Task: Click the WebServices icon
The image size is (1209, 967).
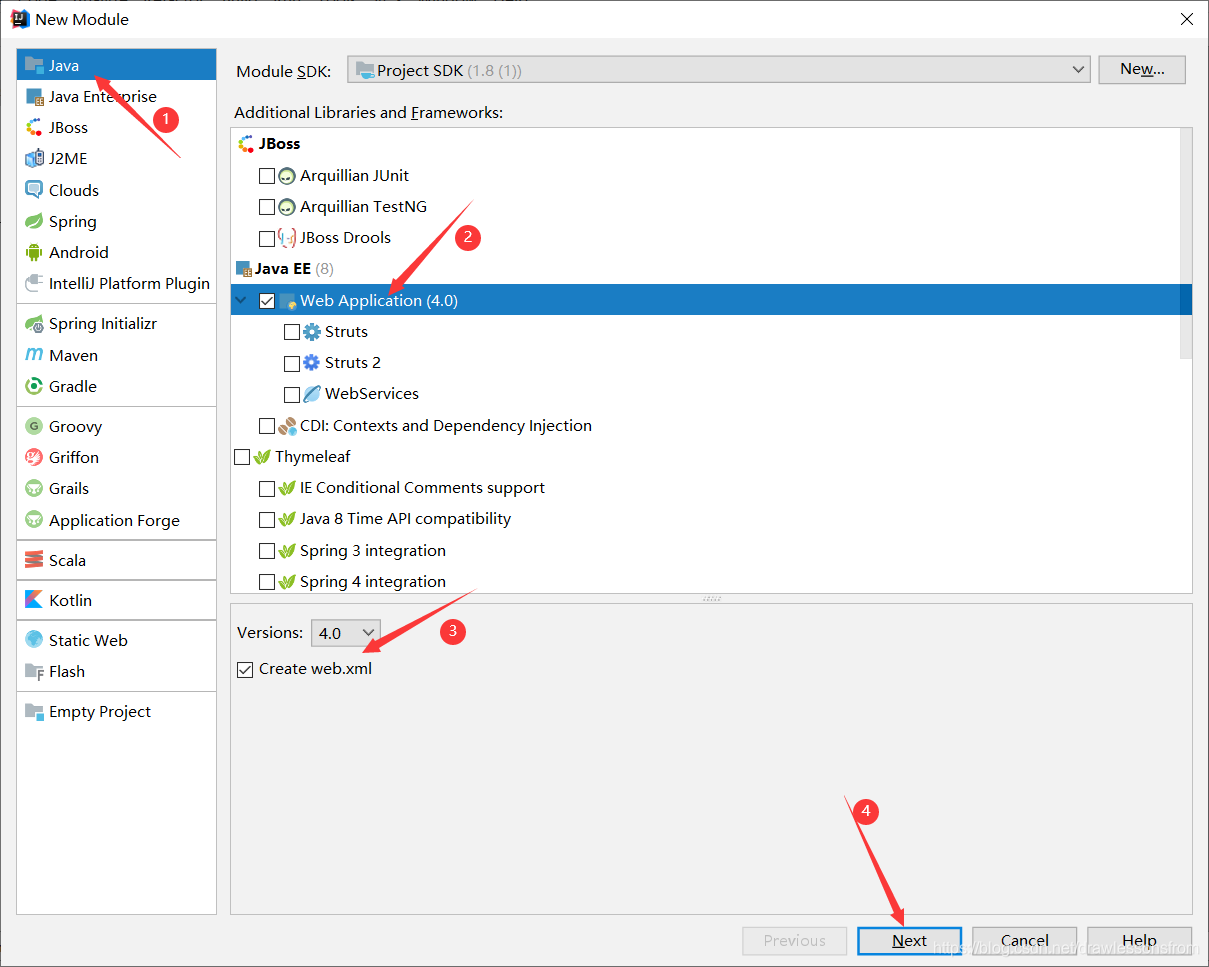Action: click(312, 393)
